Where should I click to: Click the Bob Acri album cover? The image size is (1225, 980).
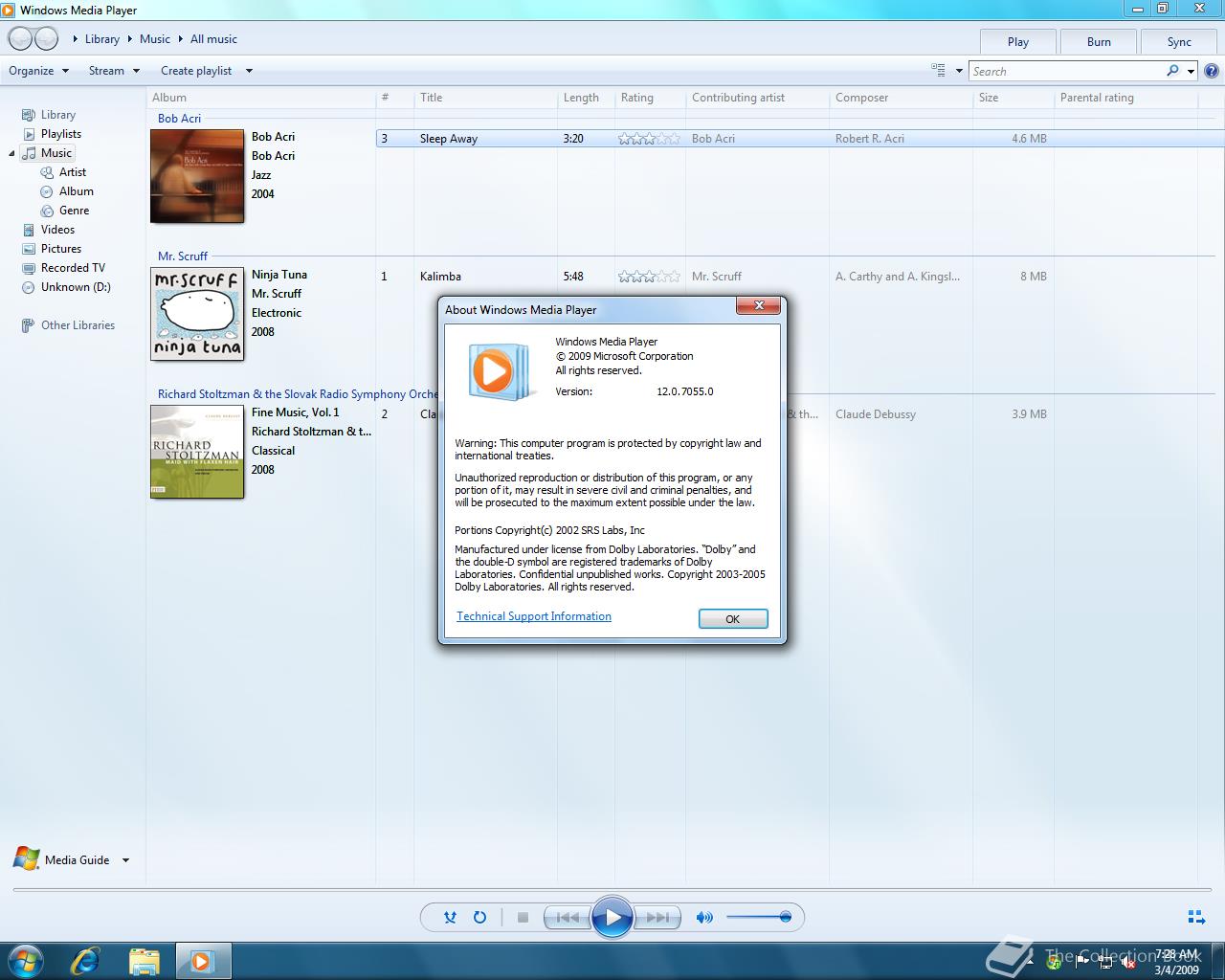tap(197, 176)
